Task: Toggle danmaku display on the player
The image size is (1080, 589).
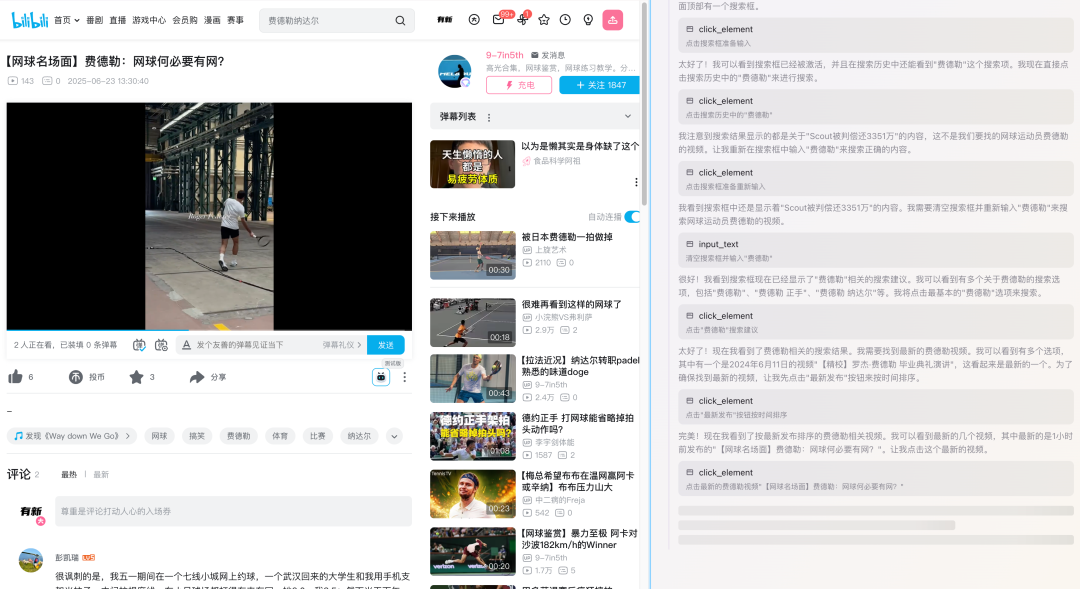Action: (x=138, y=345)
